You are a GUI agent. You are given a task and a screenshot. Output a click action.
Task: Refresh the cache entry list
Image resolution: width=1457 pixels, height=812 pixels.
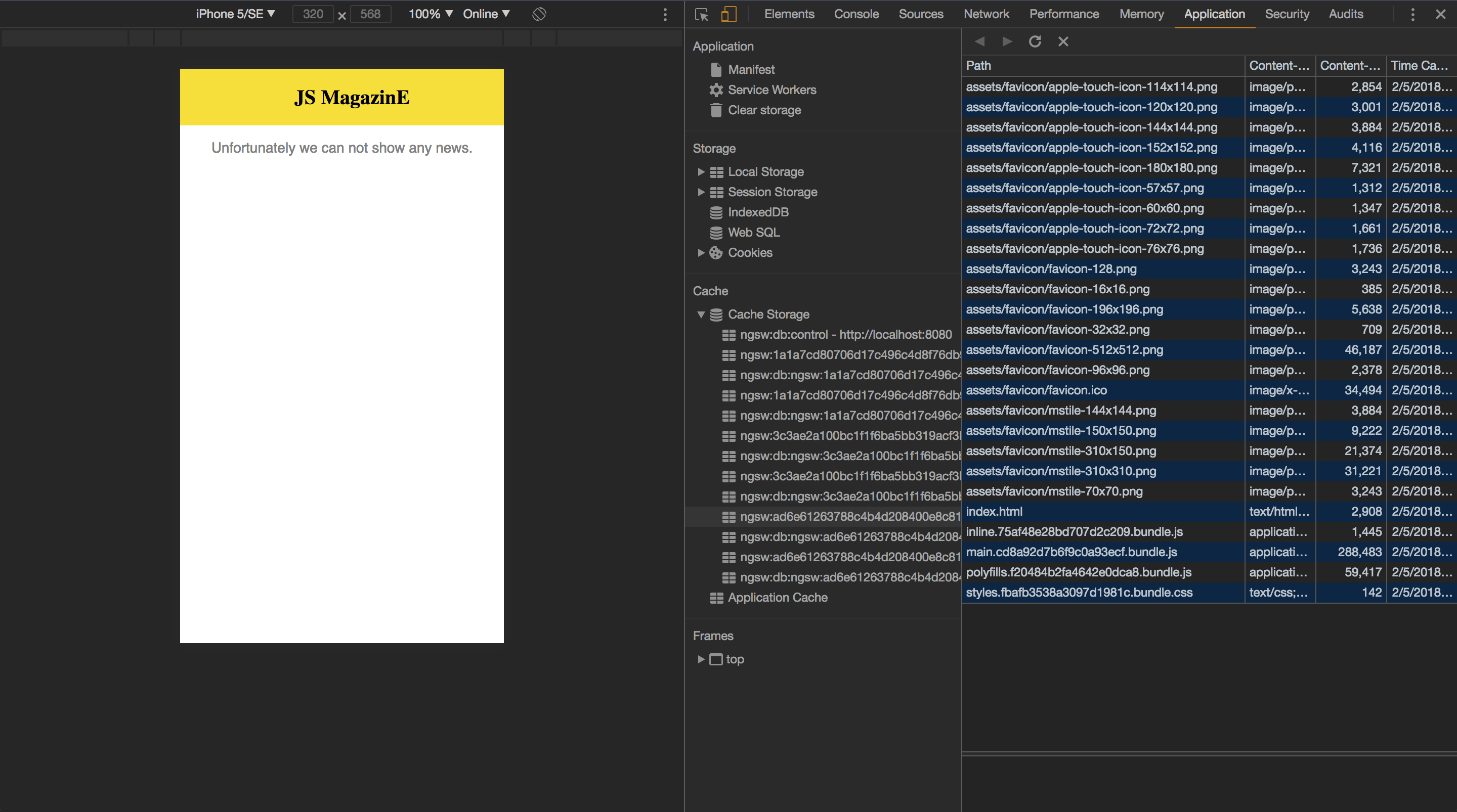pyautogui.click(x=1035, y=41)
